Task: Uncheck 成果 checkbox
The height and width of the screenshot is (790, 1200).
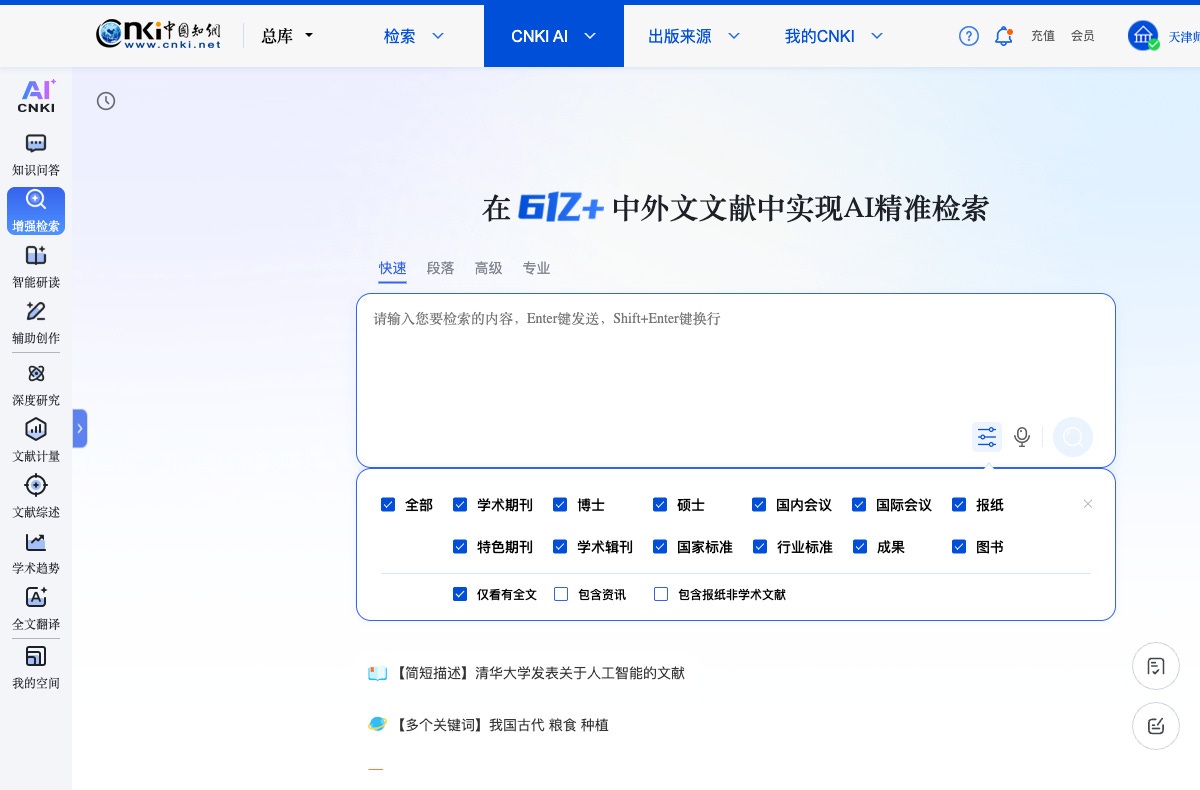Action: tap(860, 547)
